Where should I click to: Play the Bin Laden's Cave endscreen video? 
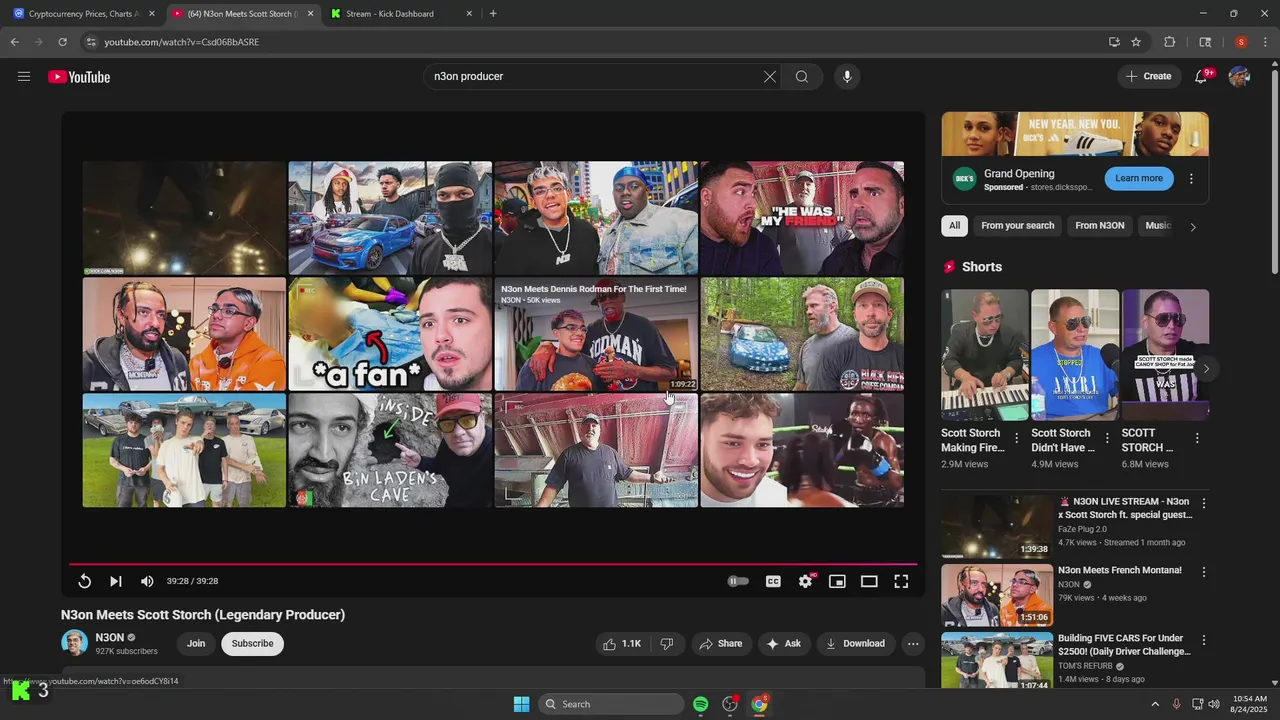tap(390, 450)
